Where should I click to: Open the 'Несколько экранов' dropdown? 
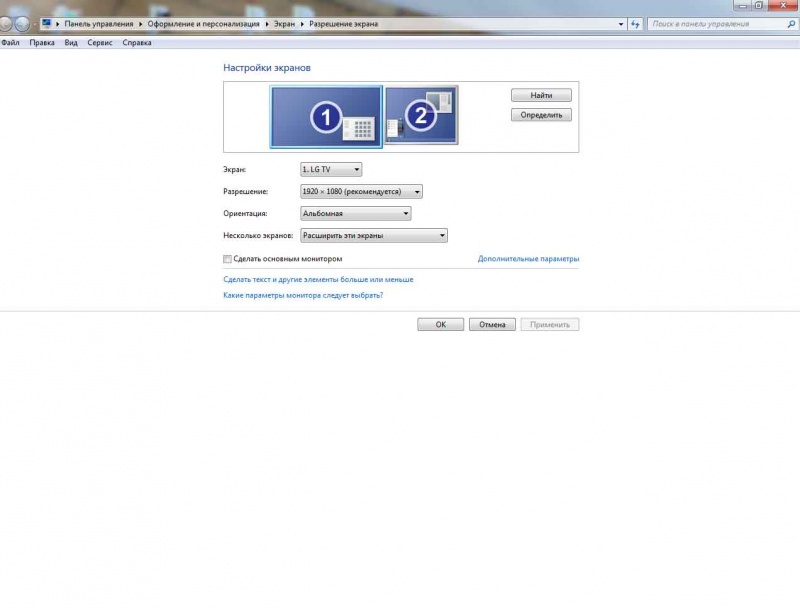pyautogui.click(x=373, y=236)
